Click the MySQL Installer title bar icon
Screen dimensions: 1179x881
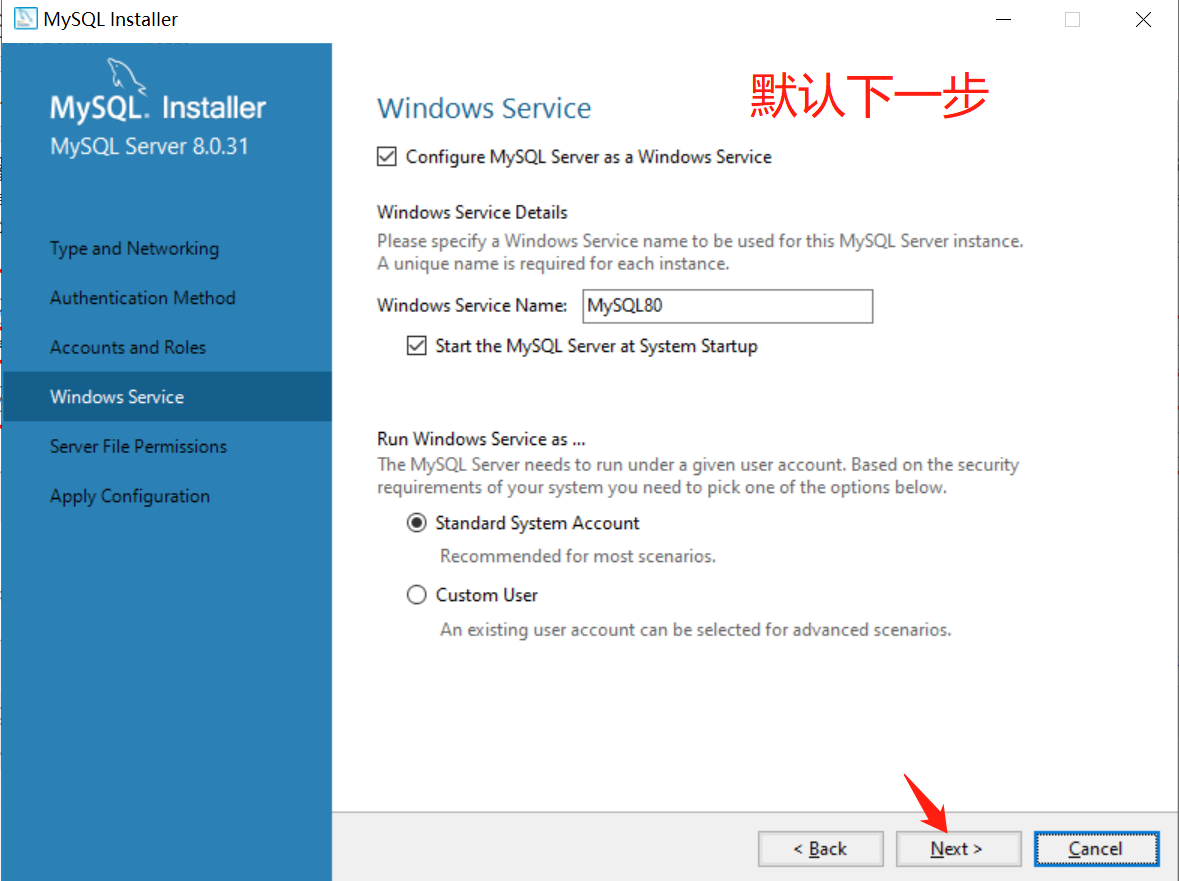point(25,19)
